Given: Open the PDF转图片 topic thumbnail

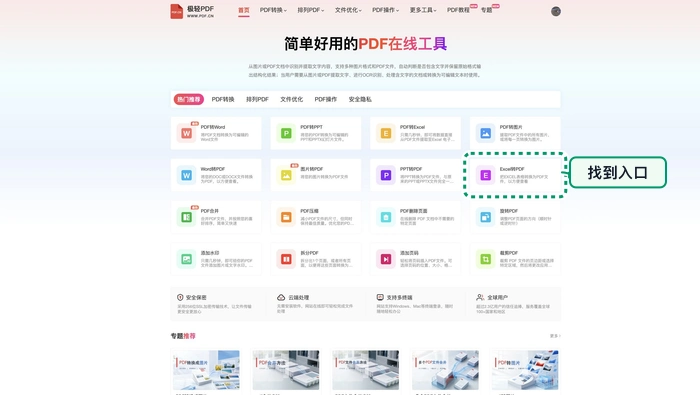Looking at the screenshot, I should tap(525, 370).
